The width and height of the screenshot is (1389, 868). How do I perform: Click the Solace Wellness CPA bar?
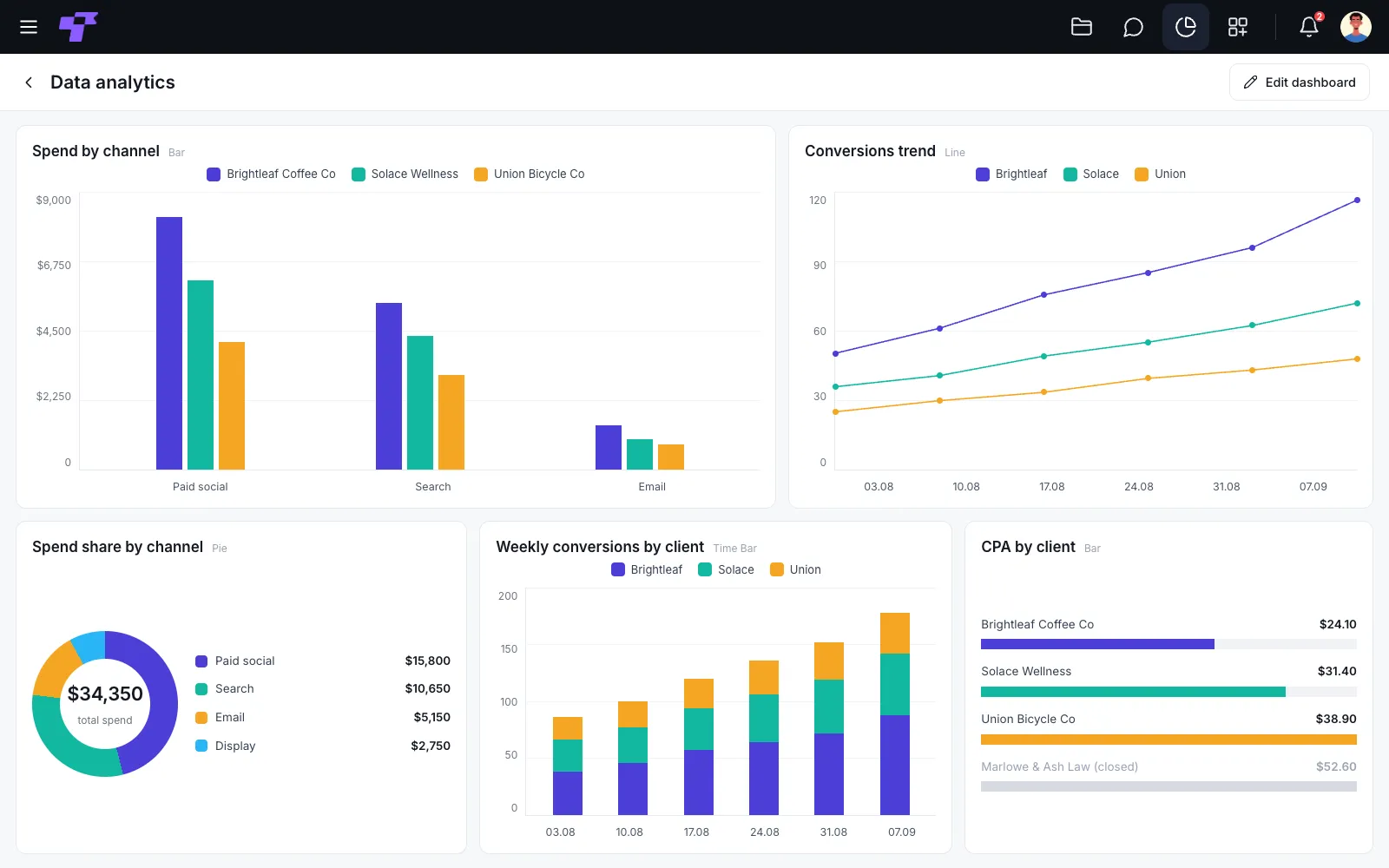click(x=1133, y=692)
